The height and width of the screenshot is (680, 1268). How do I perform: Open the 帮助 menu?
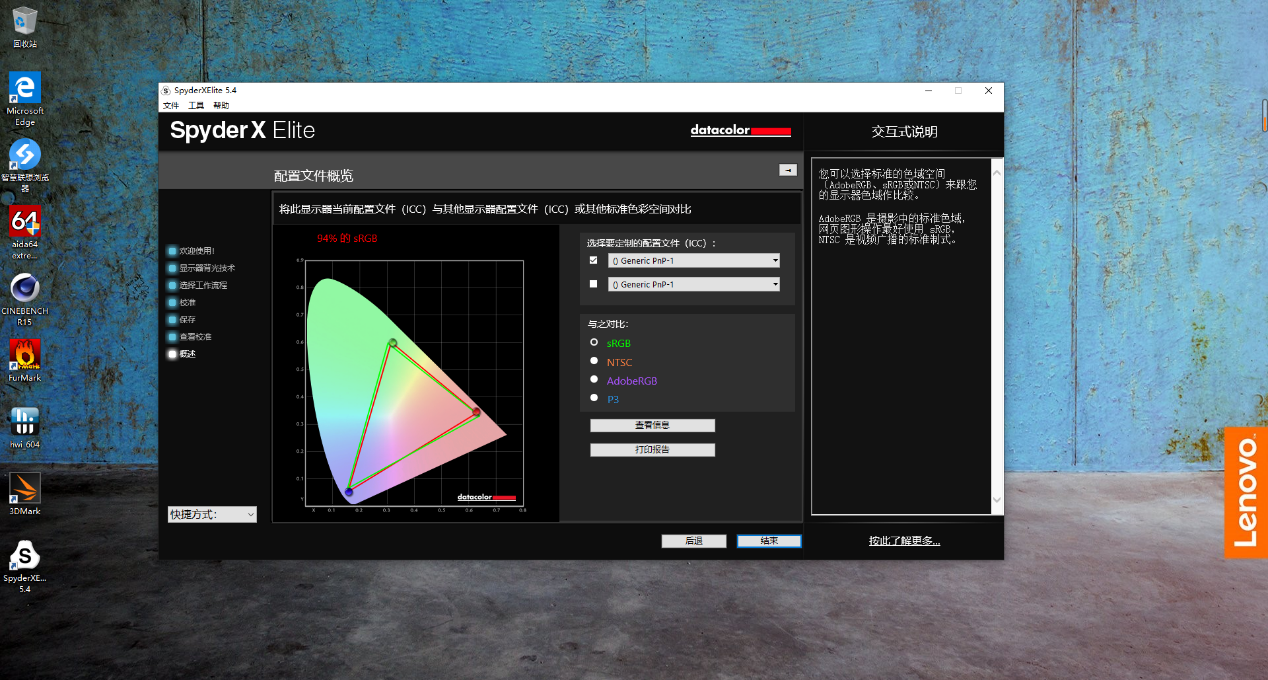click(x=221, y=105)
